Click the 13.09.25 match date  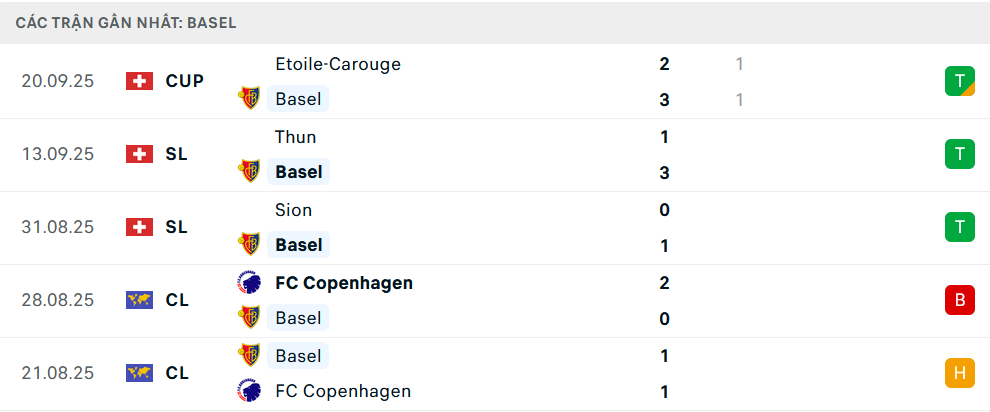(x=57, y=154)
